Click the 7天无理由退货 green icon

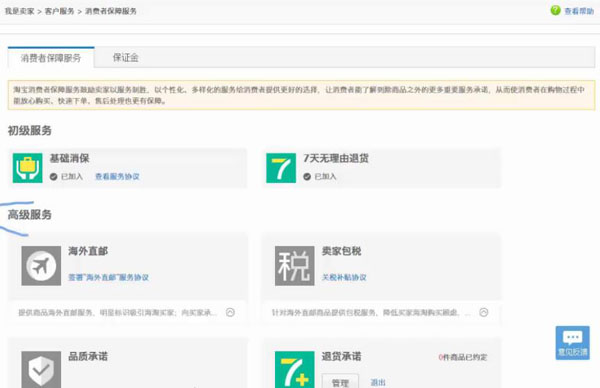(281, 168)
